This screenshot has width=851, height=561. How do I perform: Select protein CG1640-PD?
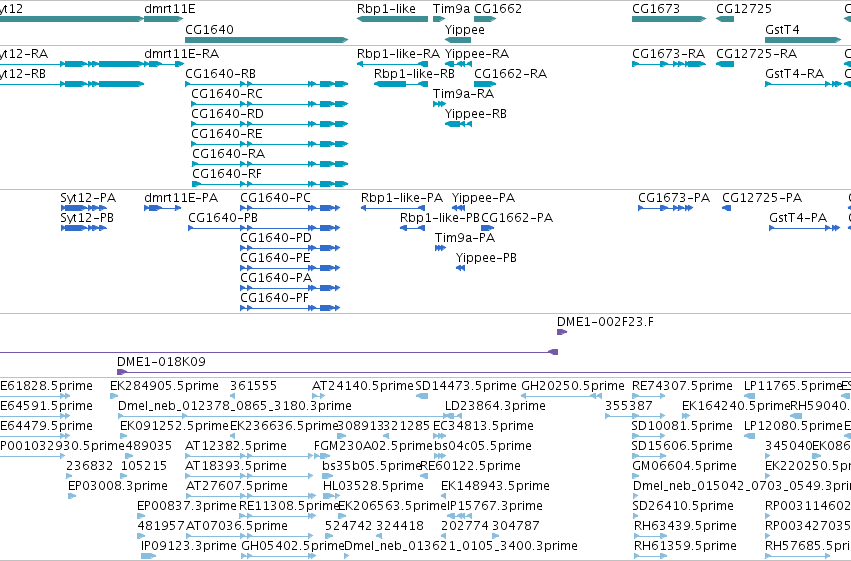coord(276,239)
